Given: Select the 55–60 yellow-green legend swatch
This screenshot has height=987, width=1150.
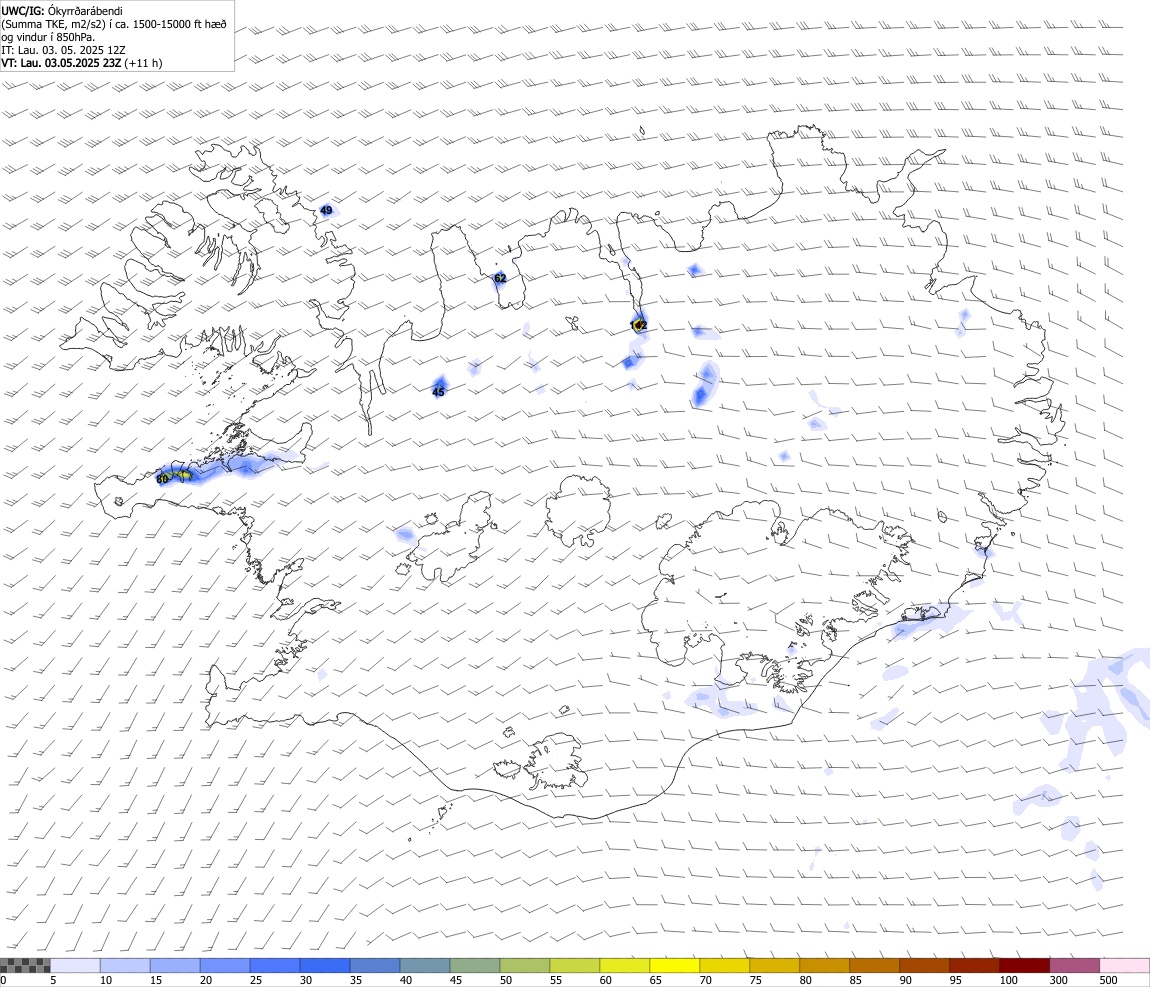Looking at the screenshot, I should pyautogui.click(x=574, y=966).
